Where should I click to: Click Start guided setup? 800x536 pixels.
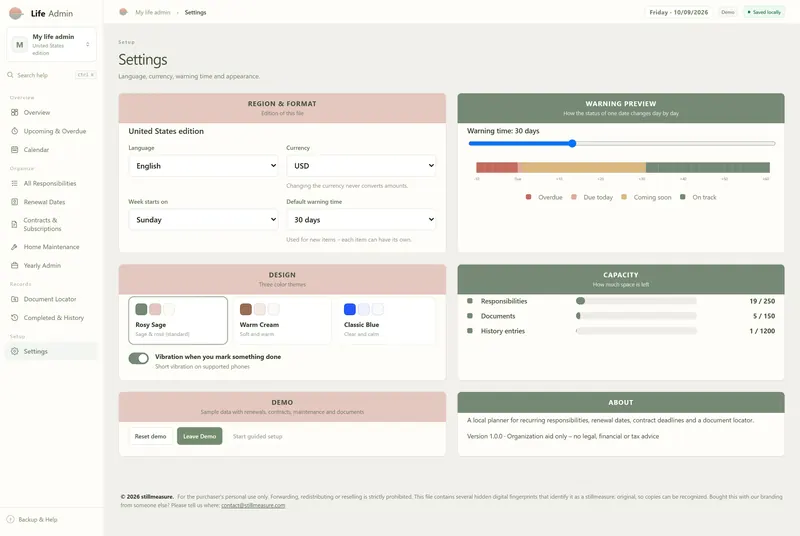click(257, 436)
